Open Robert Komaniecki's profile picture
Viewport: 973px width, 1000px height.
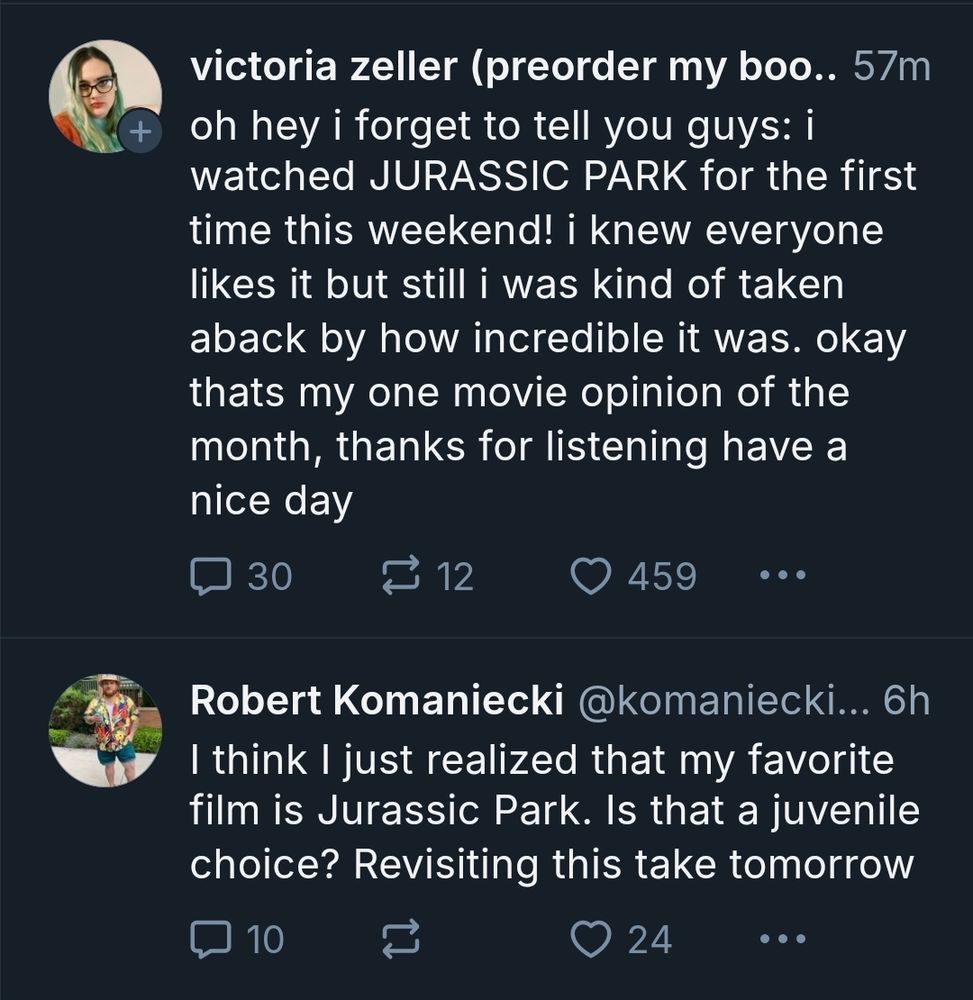pyautogui.click(x=104, y=730)
